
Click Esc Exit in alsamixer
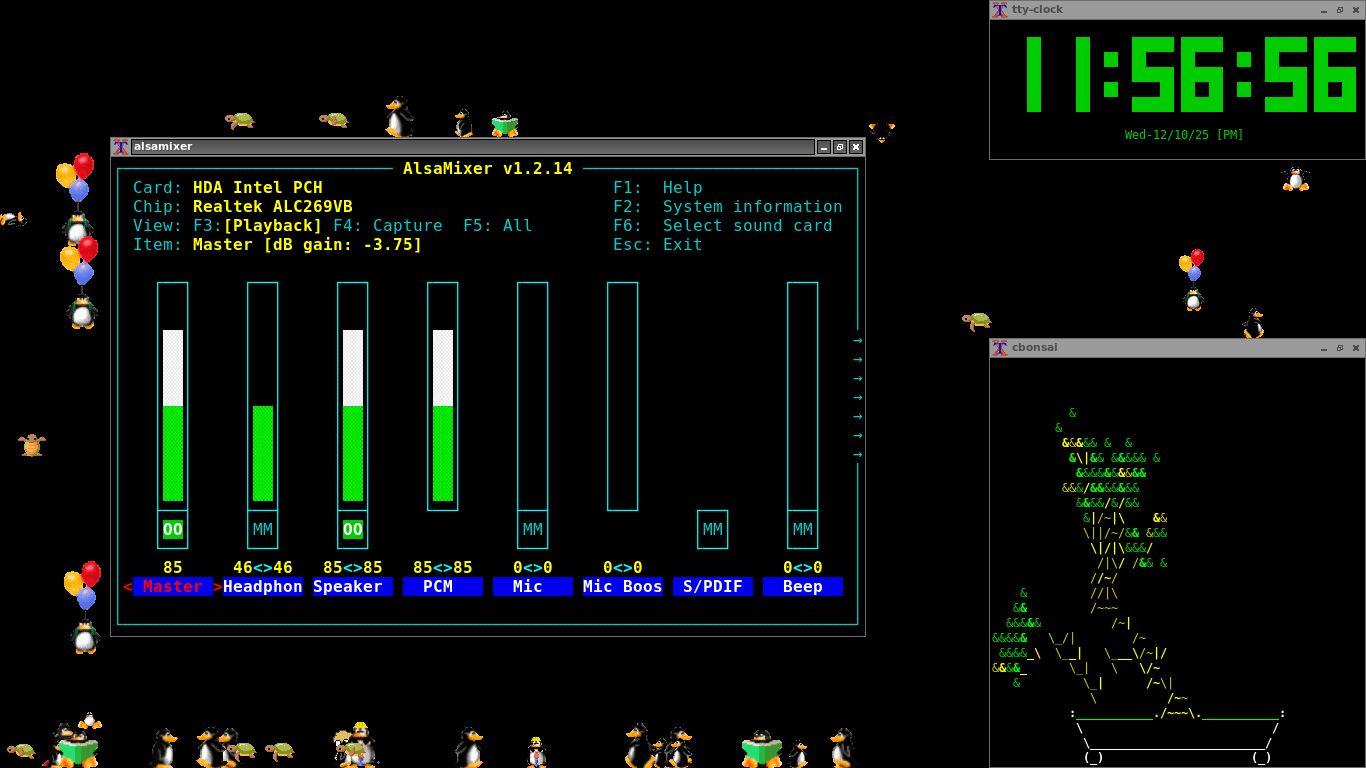(658, 245)
